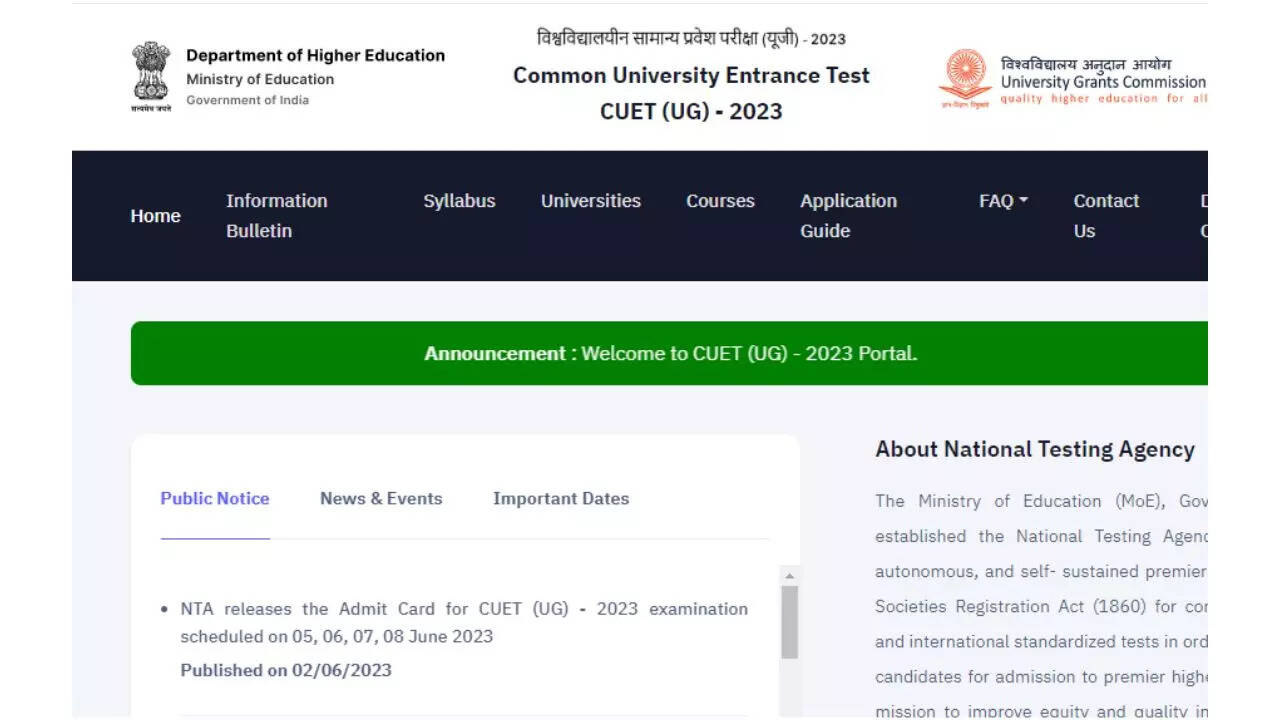The width and height of the screenshot is (1280, 720).
Task: Open the Admit Card release notice
Action: pos(464,622)
